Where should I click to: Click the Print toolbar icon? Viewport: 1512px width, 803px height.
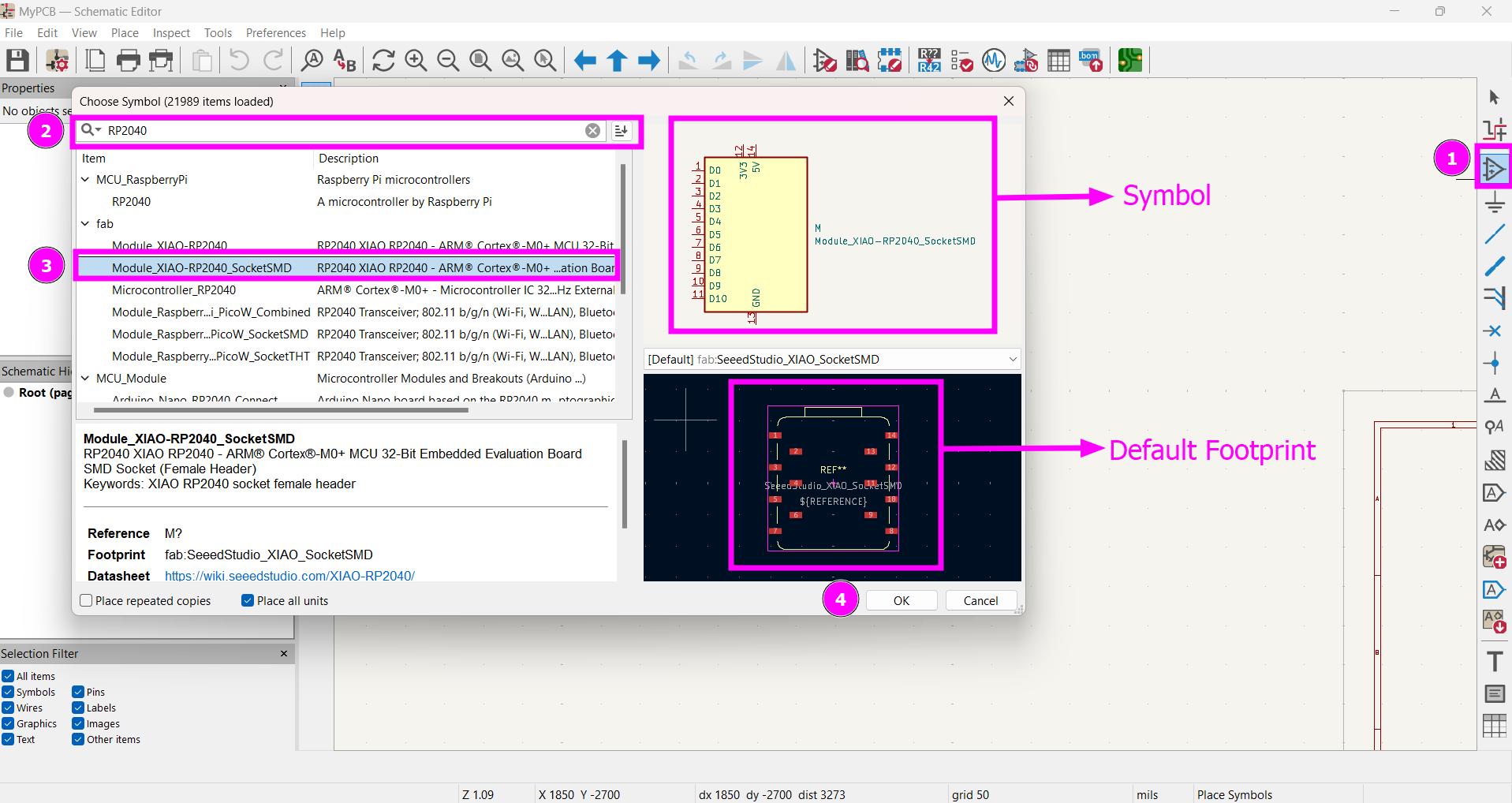pos(128,61)
